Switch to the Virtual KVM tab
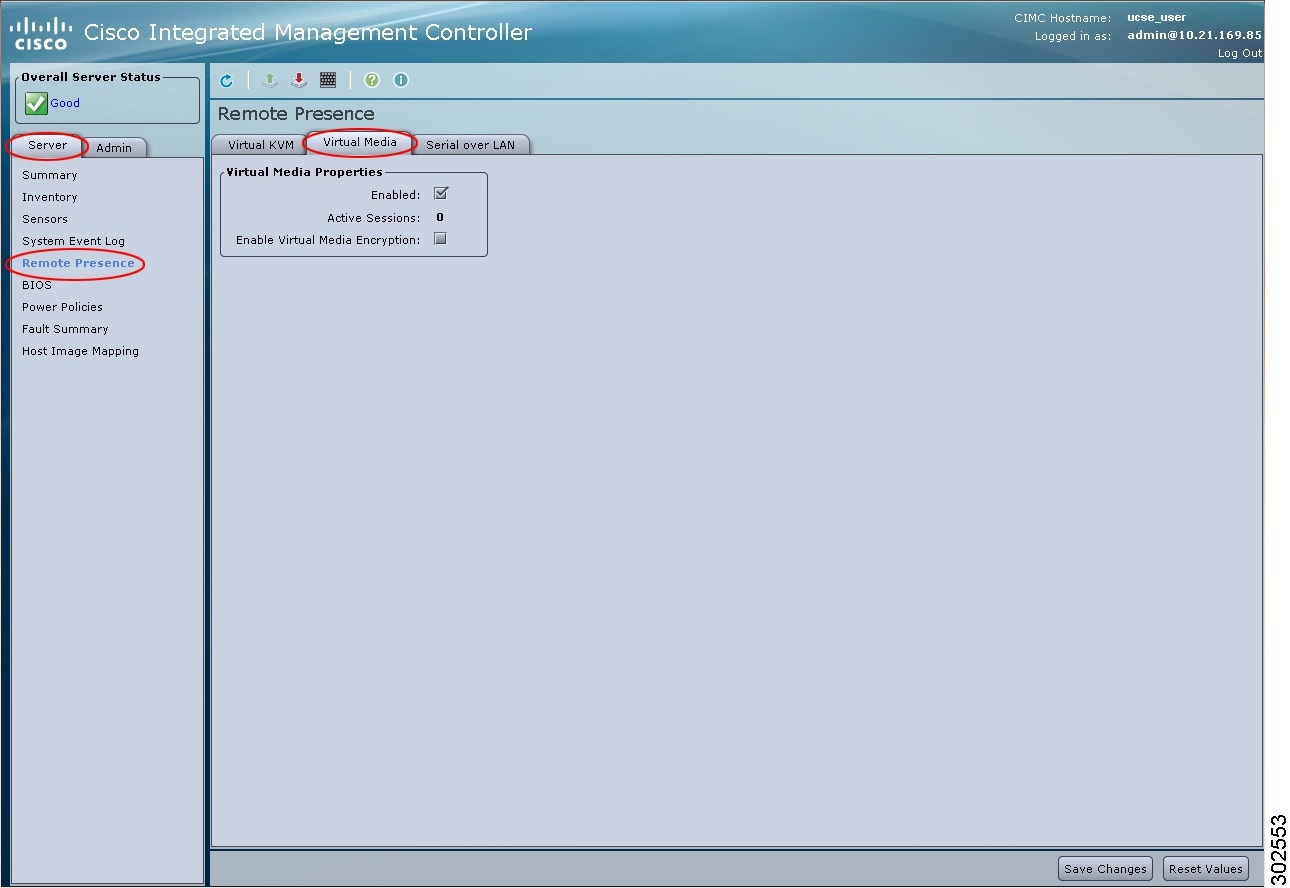The image size is (1290, 888). (261, 144)
